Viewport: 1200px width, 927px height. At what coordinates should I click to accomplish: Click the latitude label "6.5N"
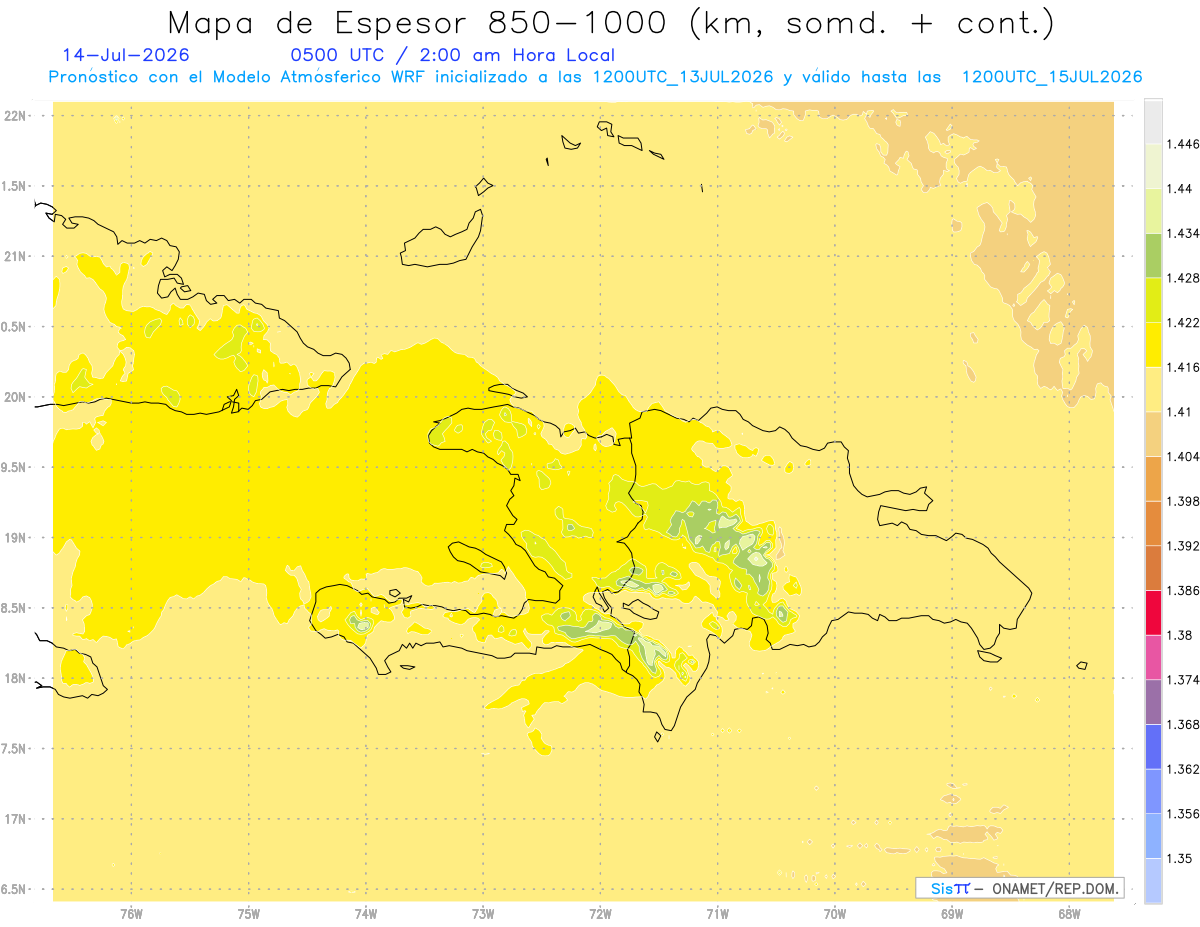click(x=15, y=890)
